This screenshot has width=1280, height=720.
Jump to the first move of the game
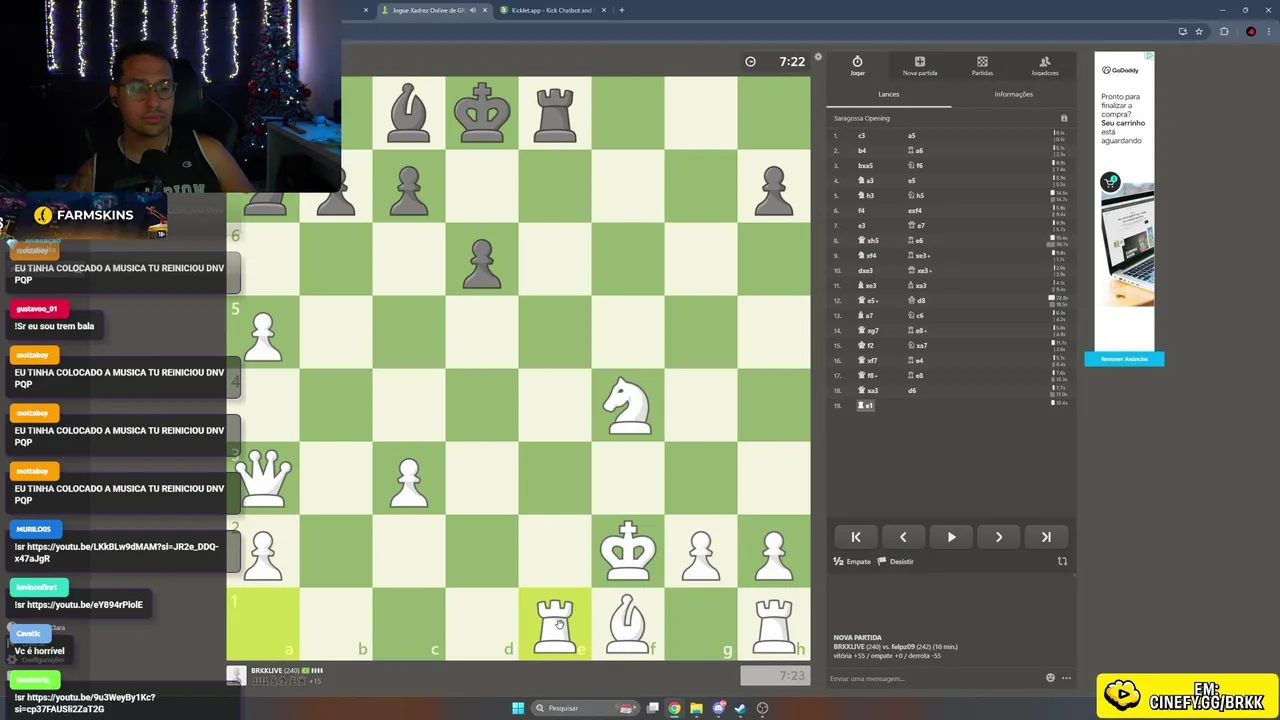(856, 537)
